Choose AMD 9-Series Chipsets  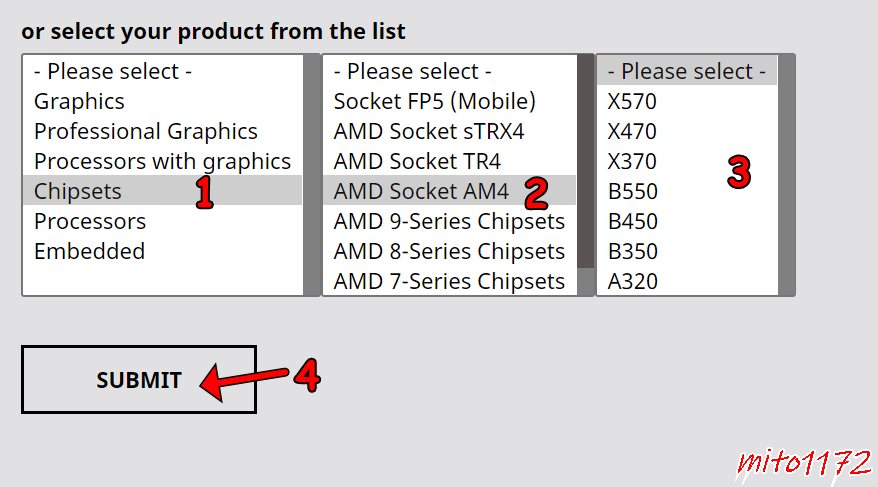pyautogui.click(x=450, y=221)
